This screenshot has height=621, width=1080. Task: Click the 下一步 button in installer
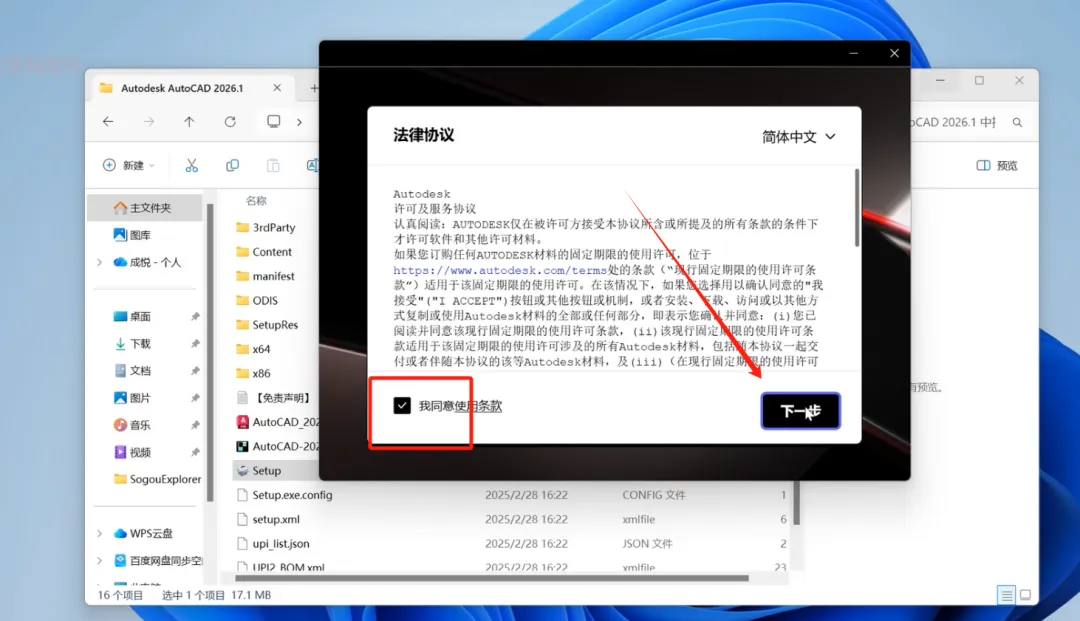click(x=800, y=411)
